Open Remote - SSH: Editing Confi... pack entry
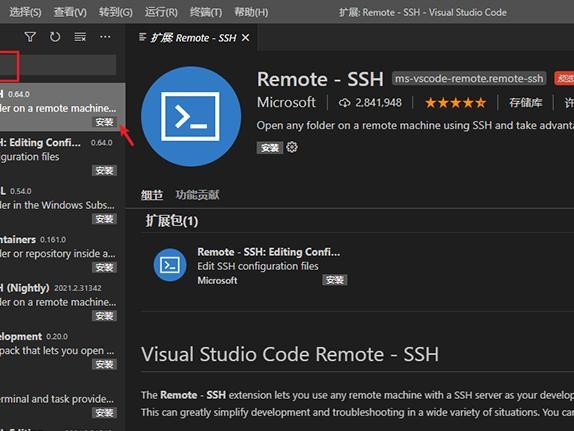 coord(268,252)
